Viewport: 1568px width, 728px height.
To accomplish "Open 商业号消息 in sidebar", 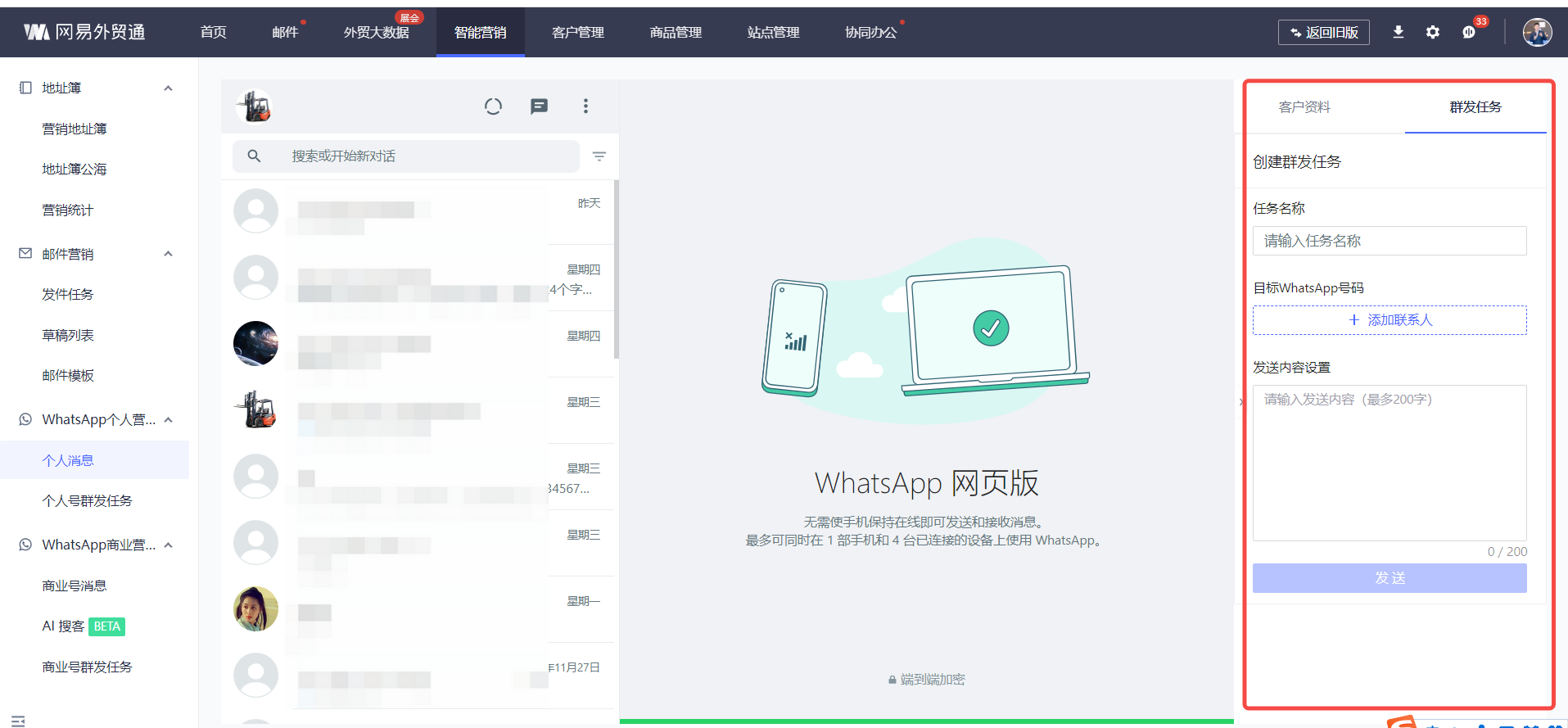I will tap(75, 586).
